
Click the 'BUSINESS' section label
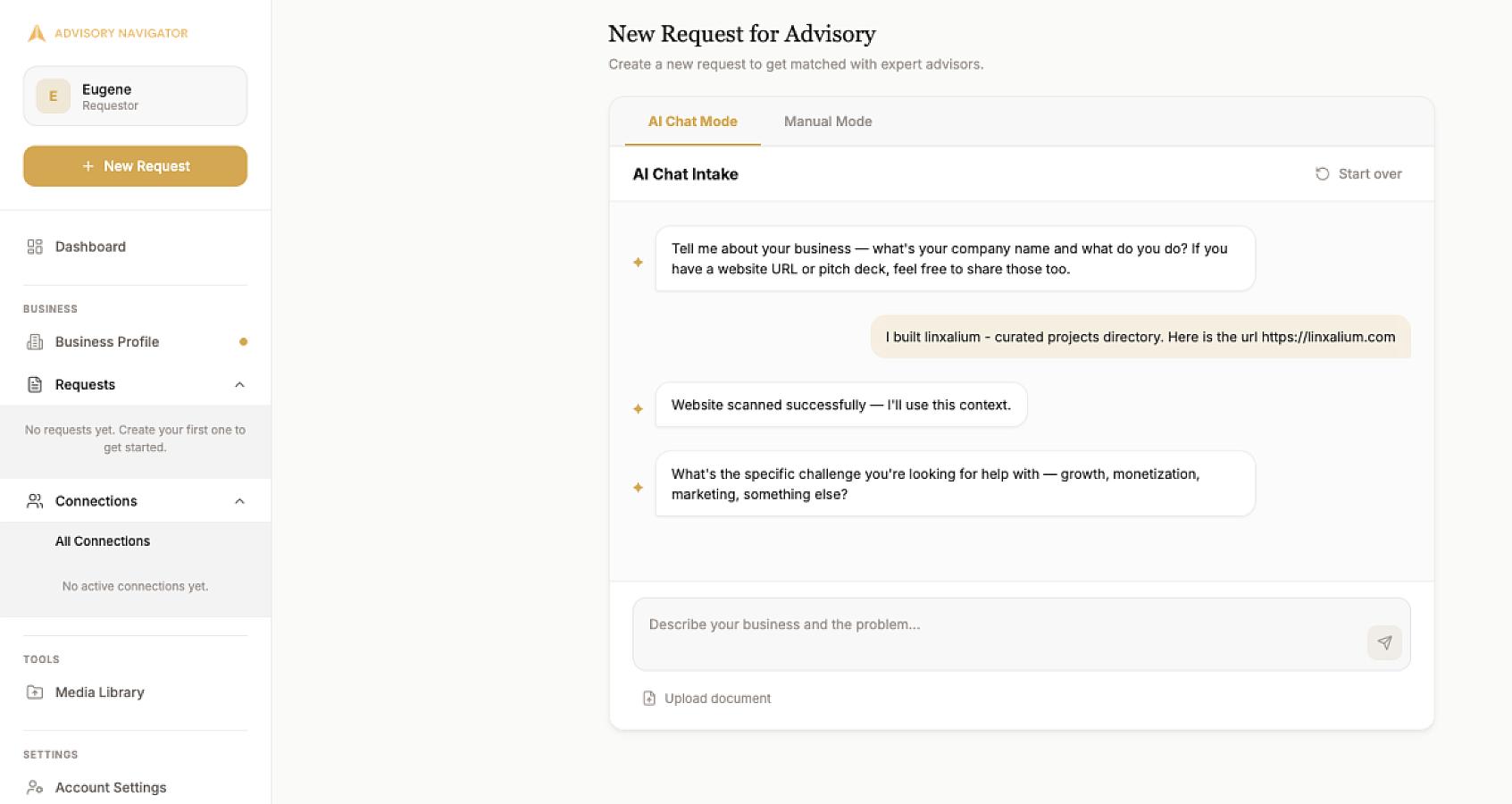click(50, 309)
